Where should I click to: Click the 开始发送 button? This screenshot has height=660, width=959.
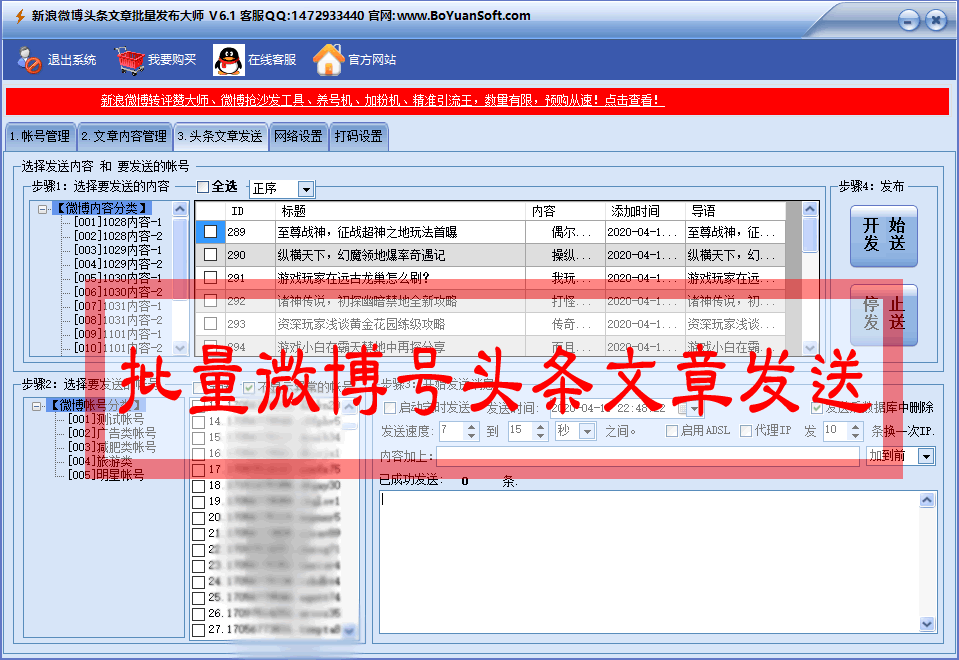pos(884,235)
